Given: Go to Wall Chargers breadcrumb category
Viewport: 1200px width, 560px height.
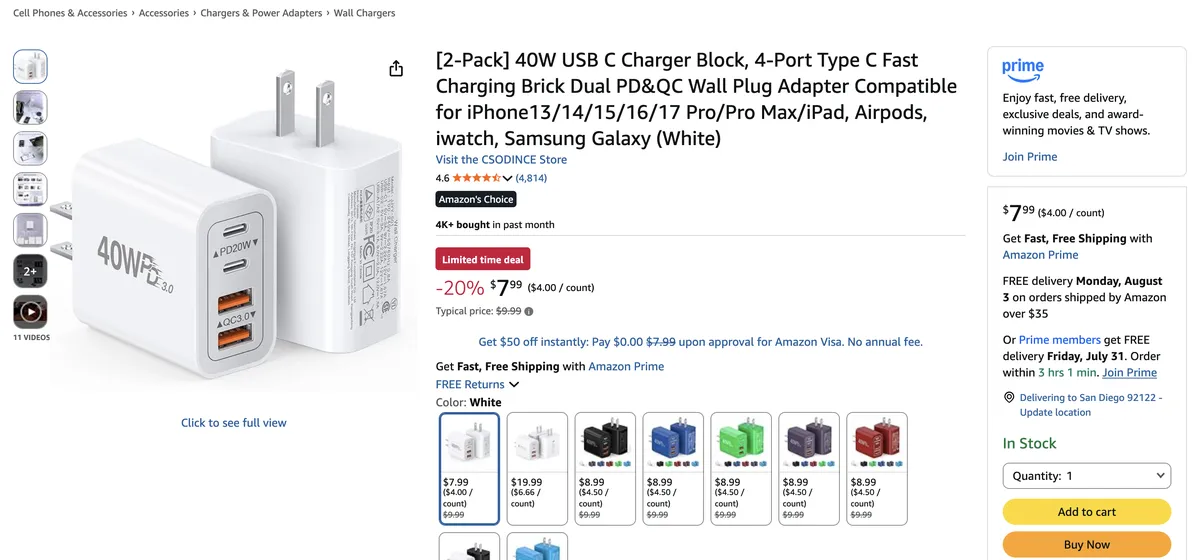Looking at the screenshot, I should 364,13.
